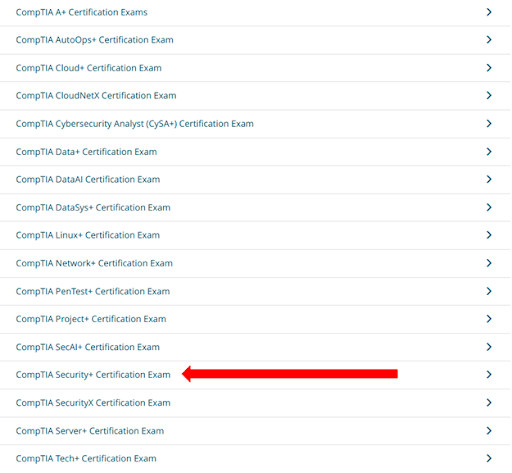This screenshot has height=473, width=512.
Task: Click the Project+ row arrow icon
Action: point(489,319)
